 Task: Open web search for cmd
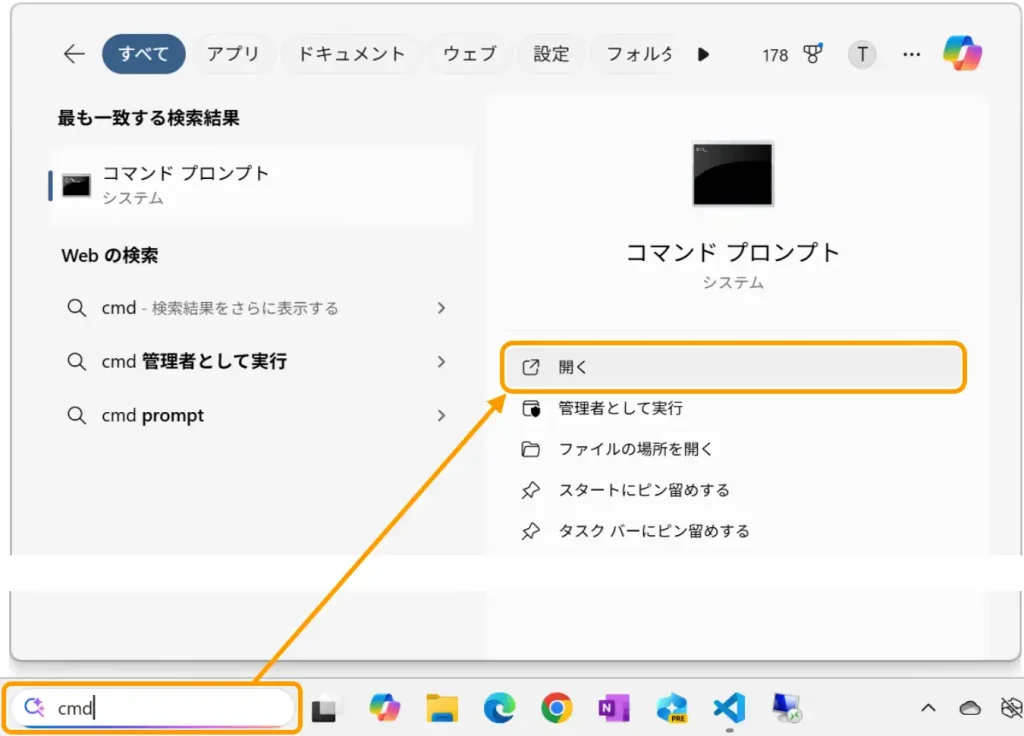[219, 308]
